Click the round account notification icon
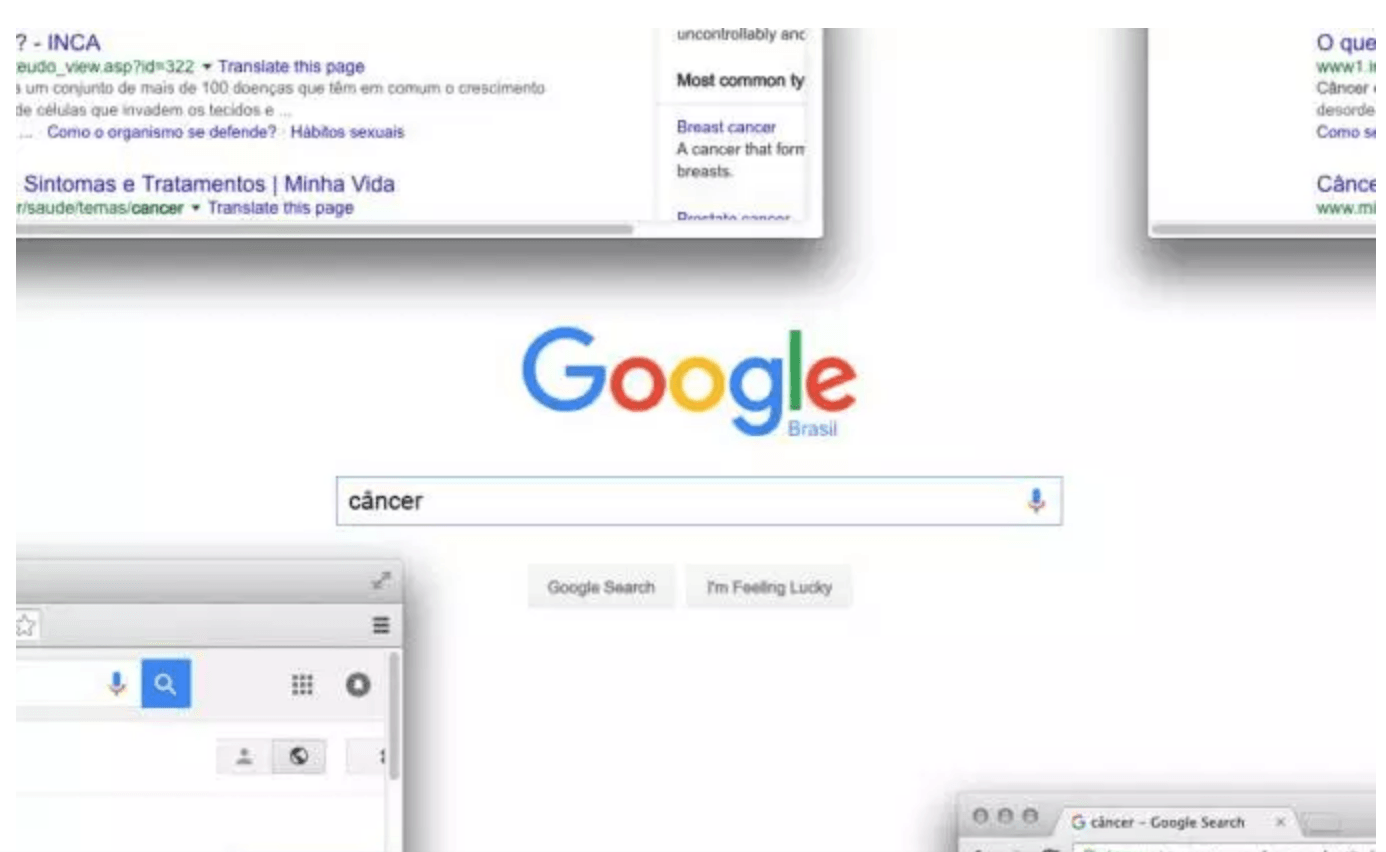The height and width of the screenshot is (852, 1386). pos(358,685)
